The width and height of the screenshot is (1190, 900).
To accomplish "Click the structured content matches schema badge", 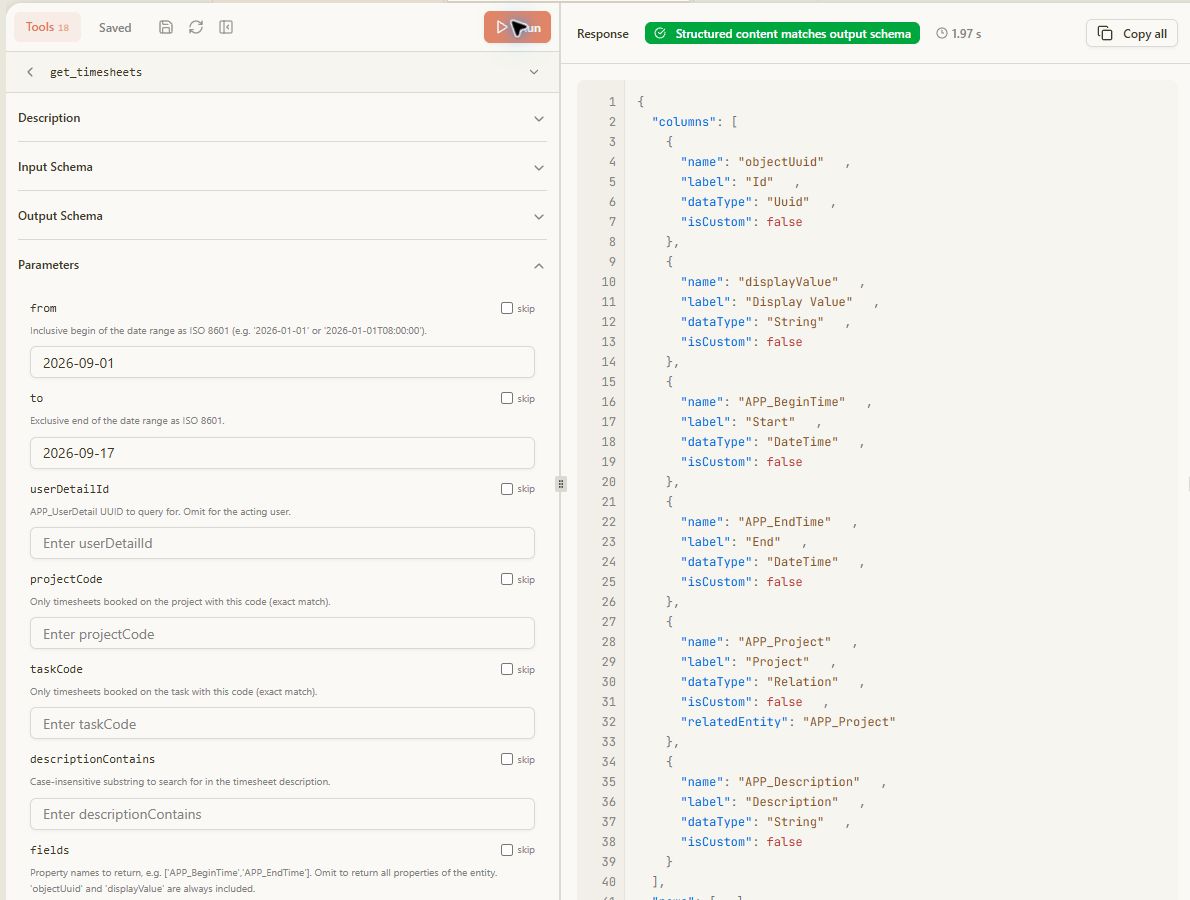I will (x=782, y=33).
